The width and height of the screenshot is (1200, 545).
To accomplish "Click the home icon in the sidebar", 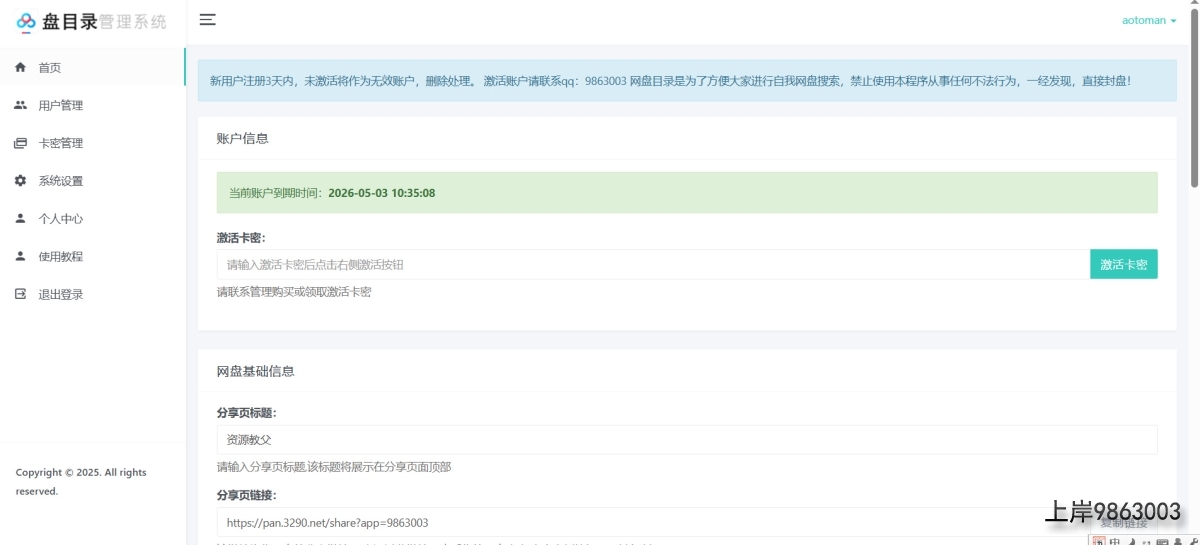I will [x=20, y=68].
